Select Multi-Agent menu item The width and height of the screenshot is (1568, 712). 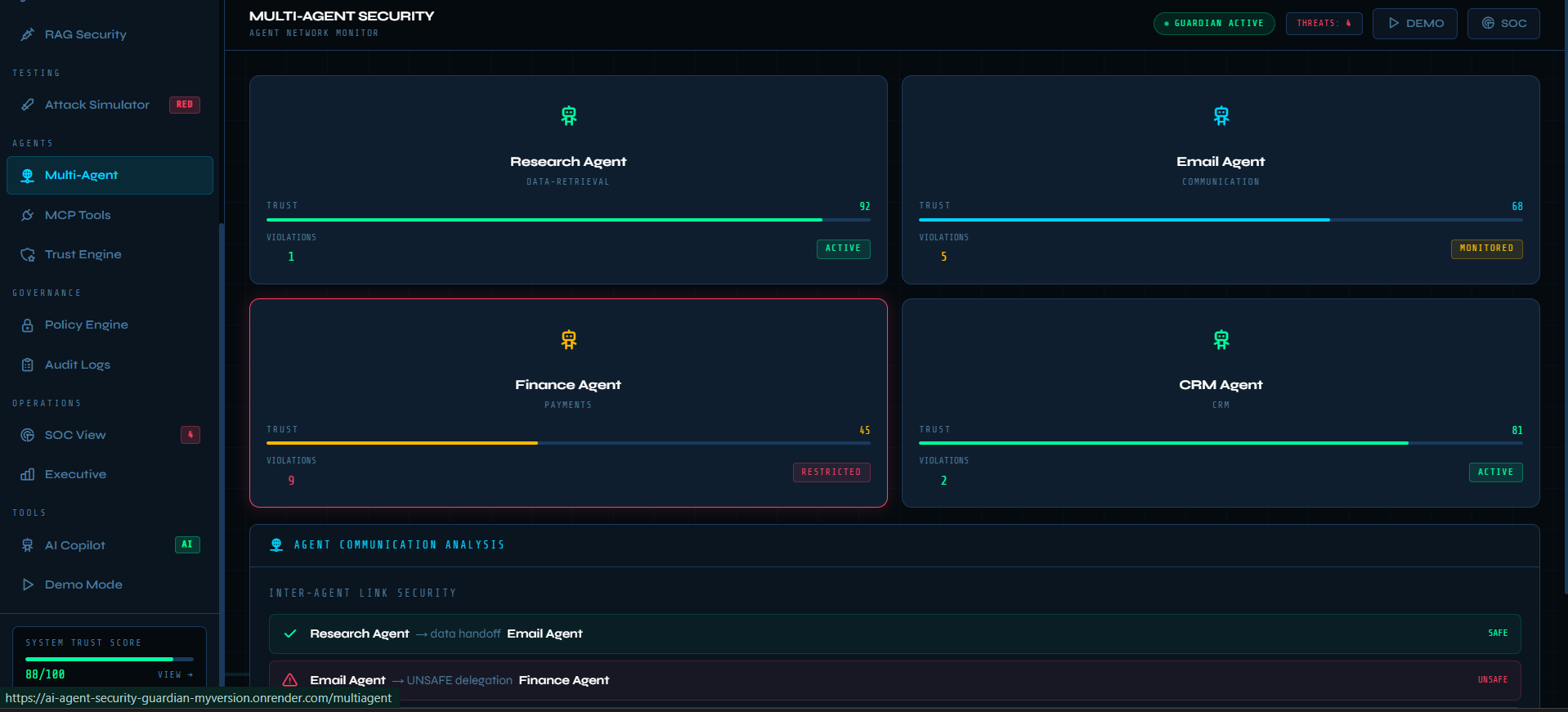pos(110,175)
